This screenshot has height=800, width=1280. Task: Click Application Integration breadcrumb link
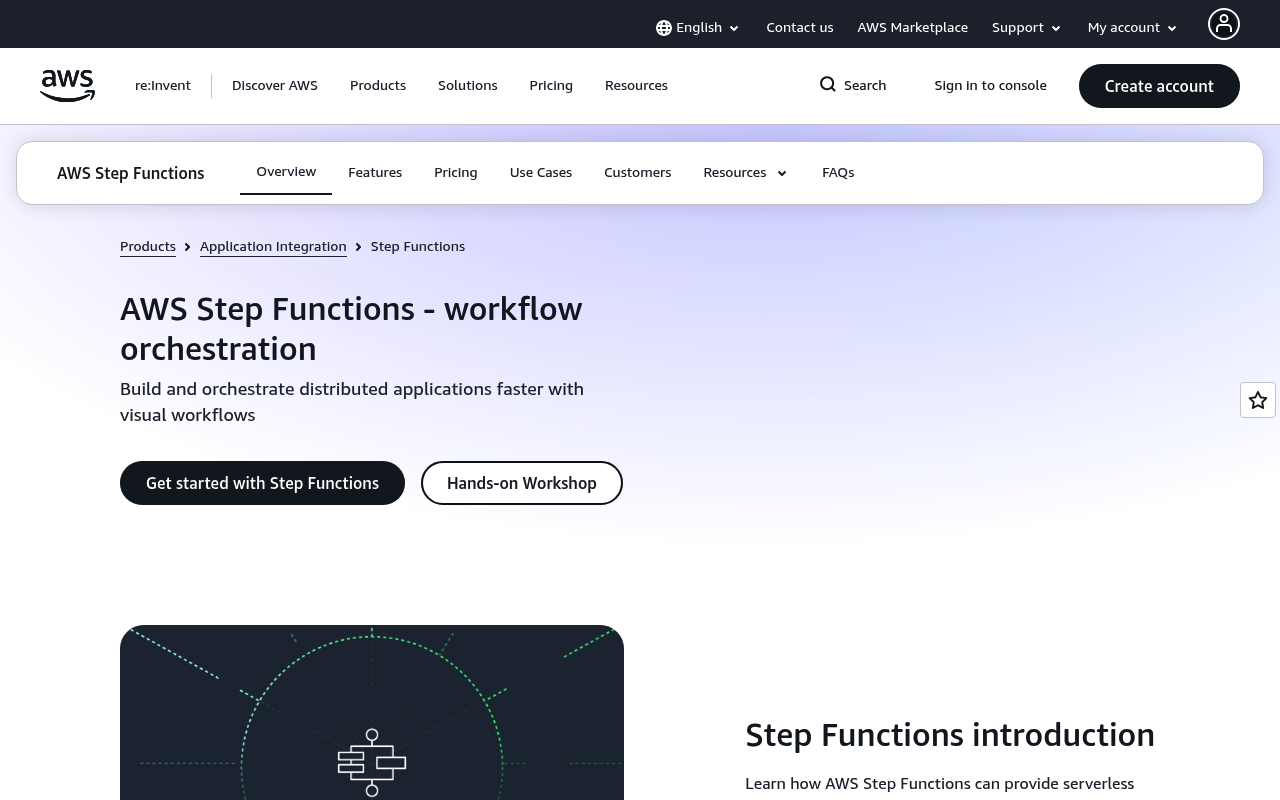273,247
